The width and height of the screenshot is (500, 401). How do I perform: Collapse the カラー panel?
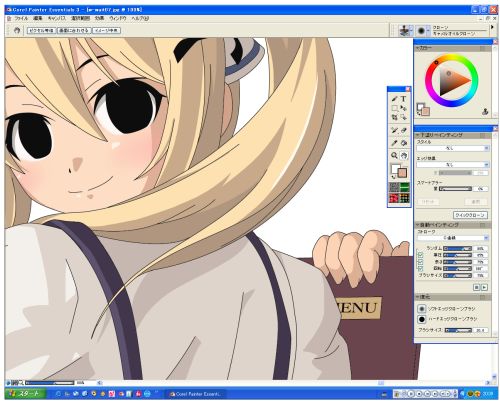pos(417,48)
